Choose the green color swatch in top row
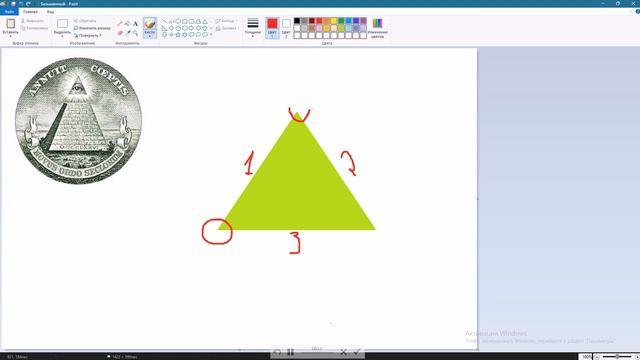Screen dimensions: 640x360 (341, 21)
